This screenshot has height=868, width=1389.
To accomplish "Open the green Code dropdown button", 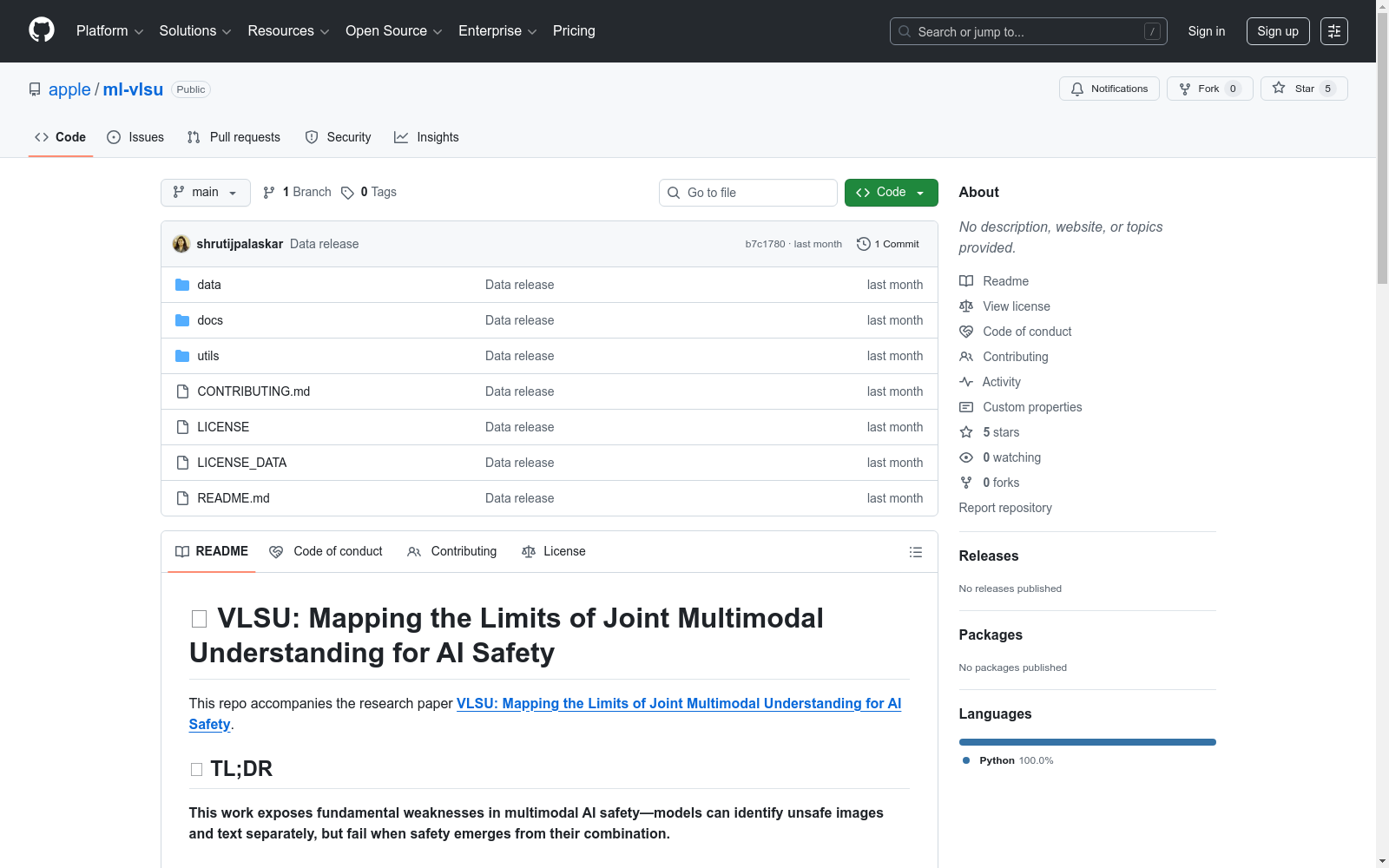I will pos(891,193).
